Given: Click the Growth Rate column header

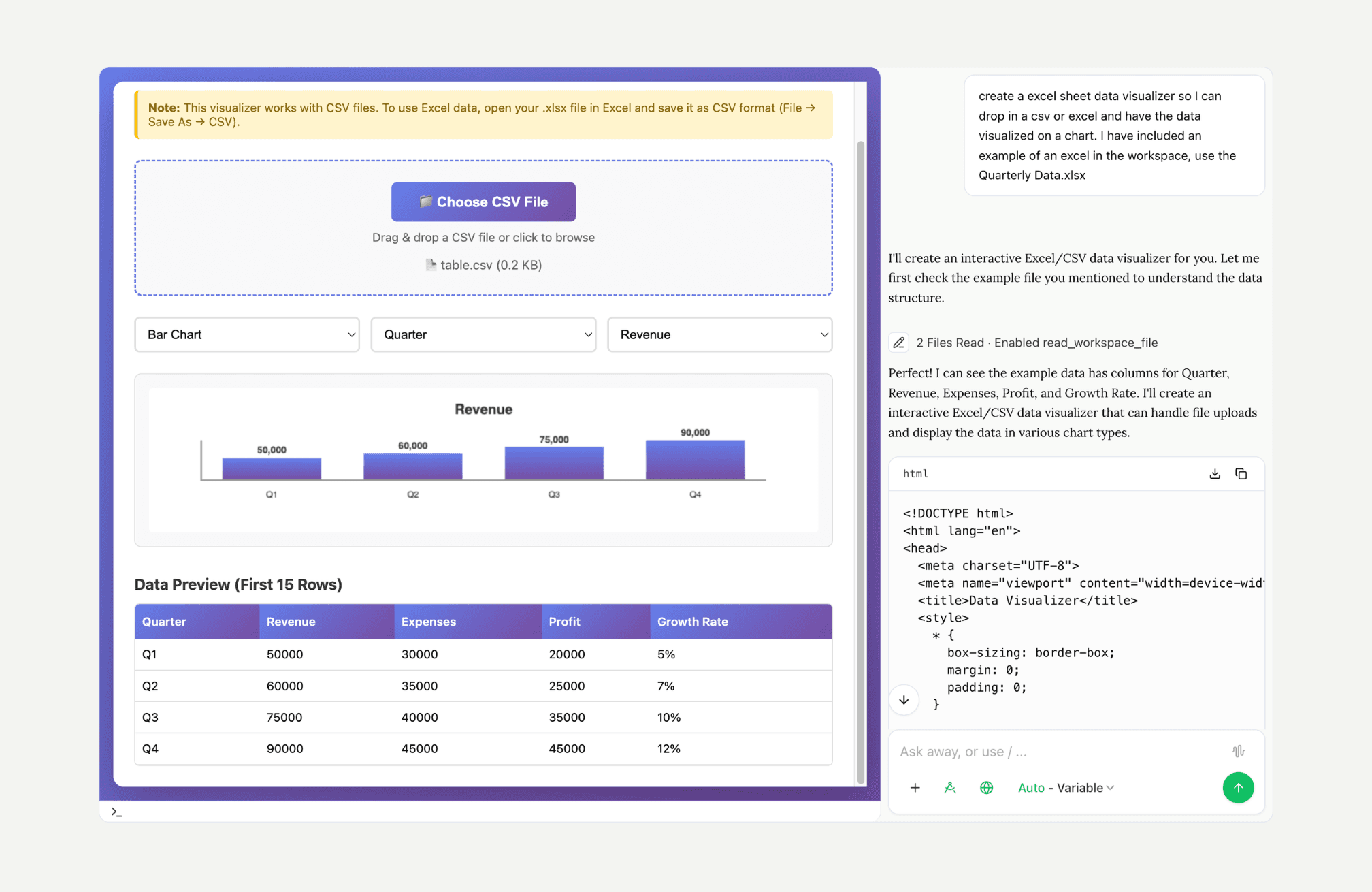Looking at the screenshot, I should (x=692, y=622).
